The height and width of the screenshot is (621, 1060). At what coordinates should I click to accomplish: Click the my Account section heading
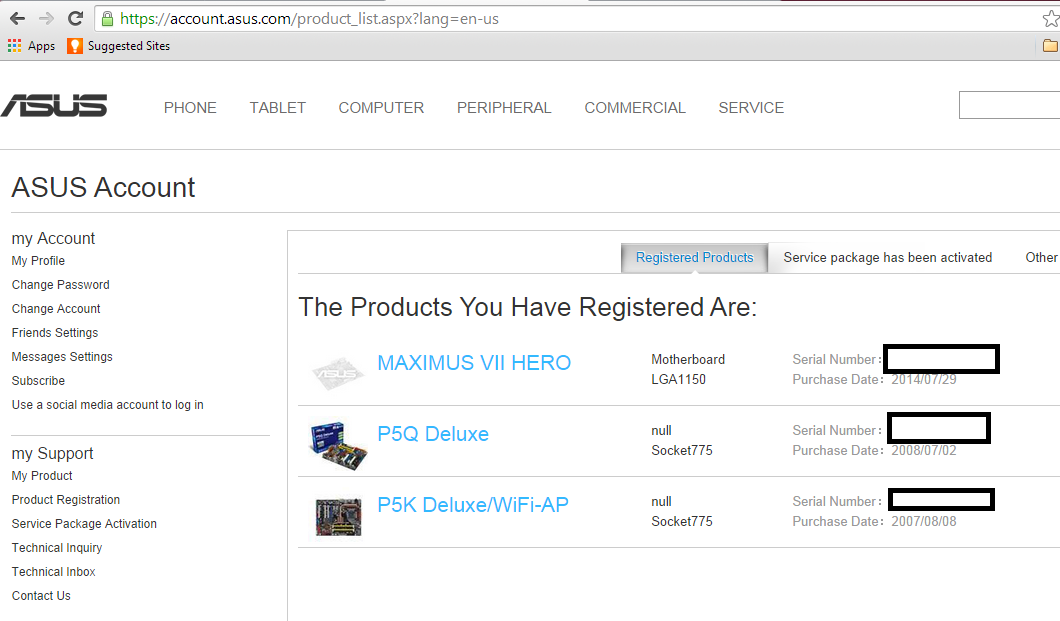[53, 239]
